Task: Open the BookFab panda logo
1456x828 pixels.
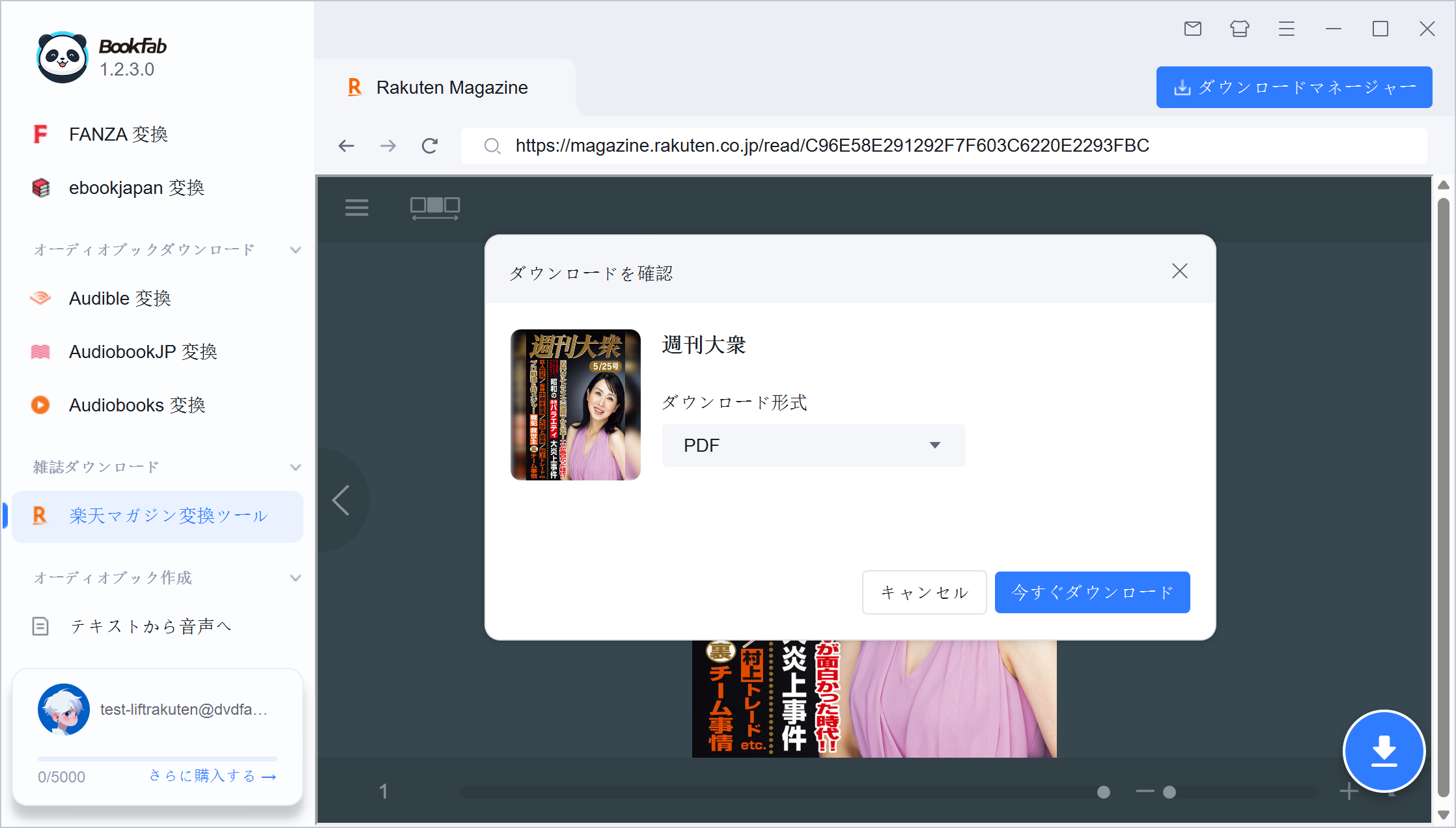Action: tap(62, 57)
